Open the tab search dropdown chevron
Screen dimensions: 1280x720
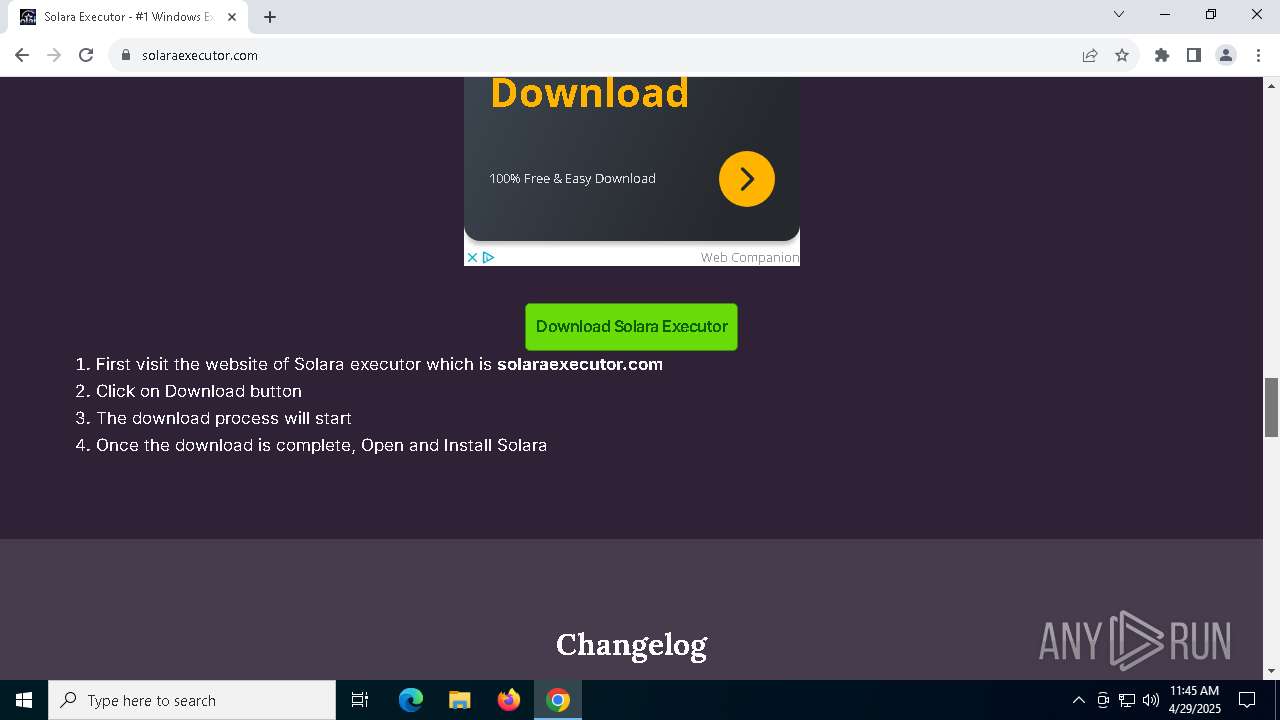tap(1119, 14)
